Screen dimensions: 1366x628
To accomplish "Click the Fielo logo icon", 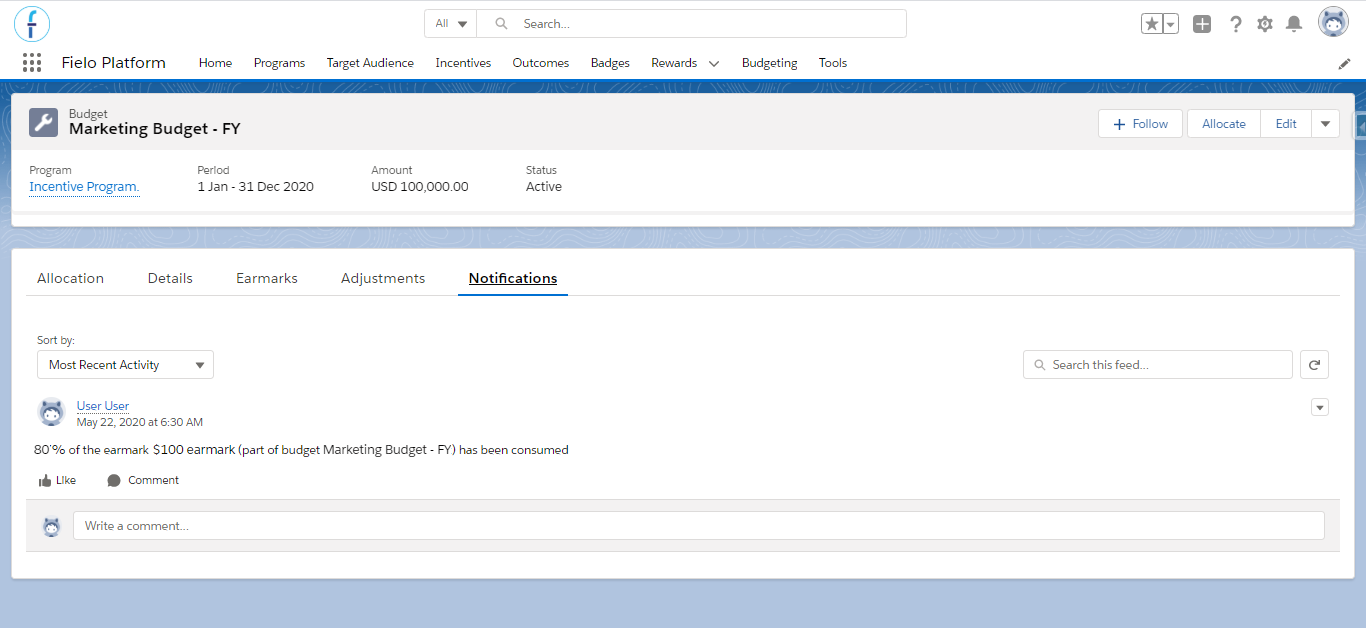I will [32, 23].
